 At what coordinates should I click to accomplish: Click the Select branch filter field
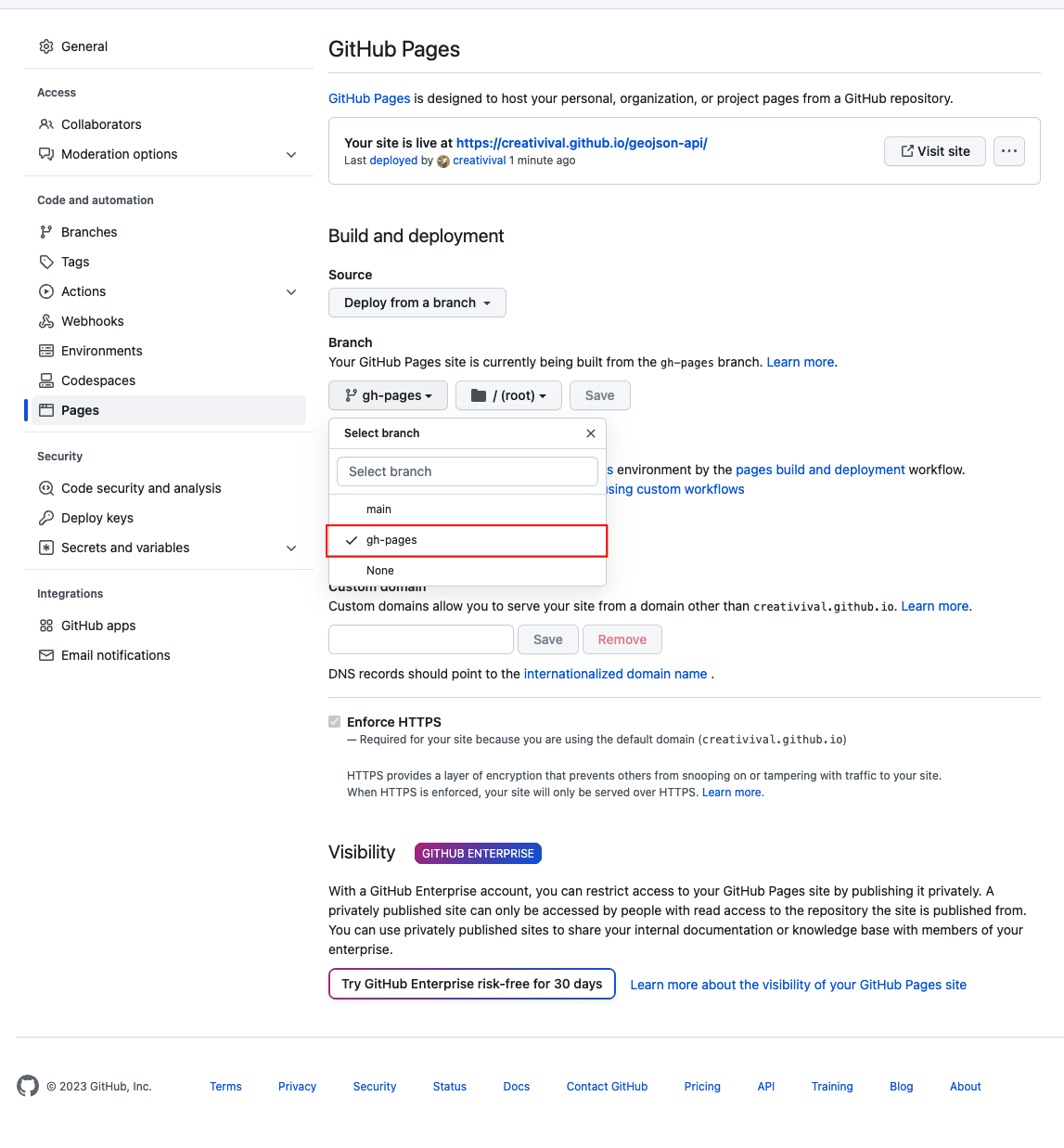click(467, 471)
